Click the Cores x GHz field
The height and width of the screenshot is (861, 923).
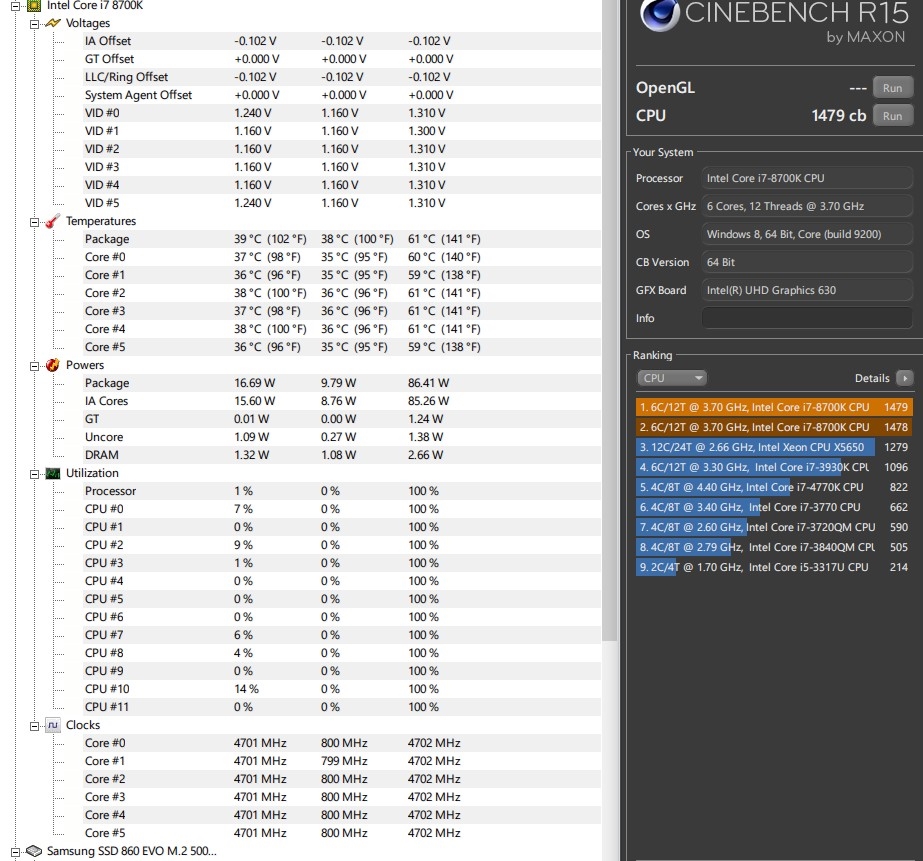[x=806, y=206]
